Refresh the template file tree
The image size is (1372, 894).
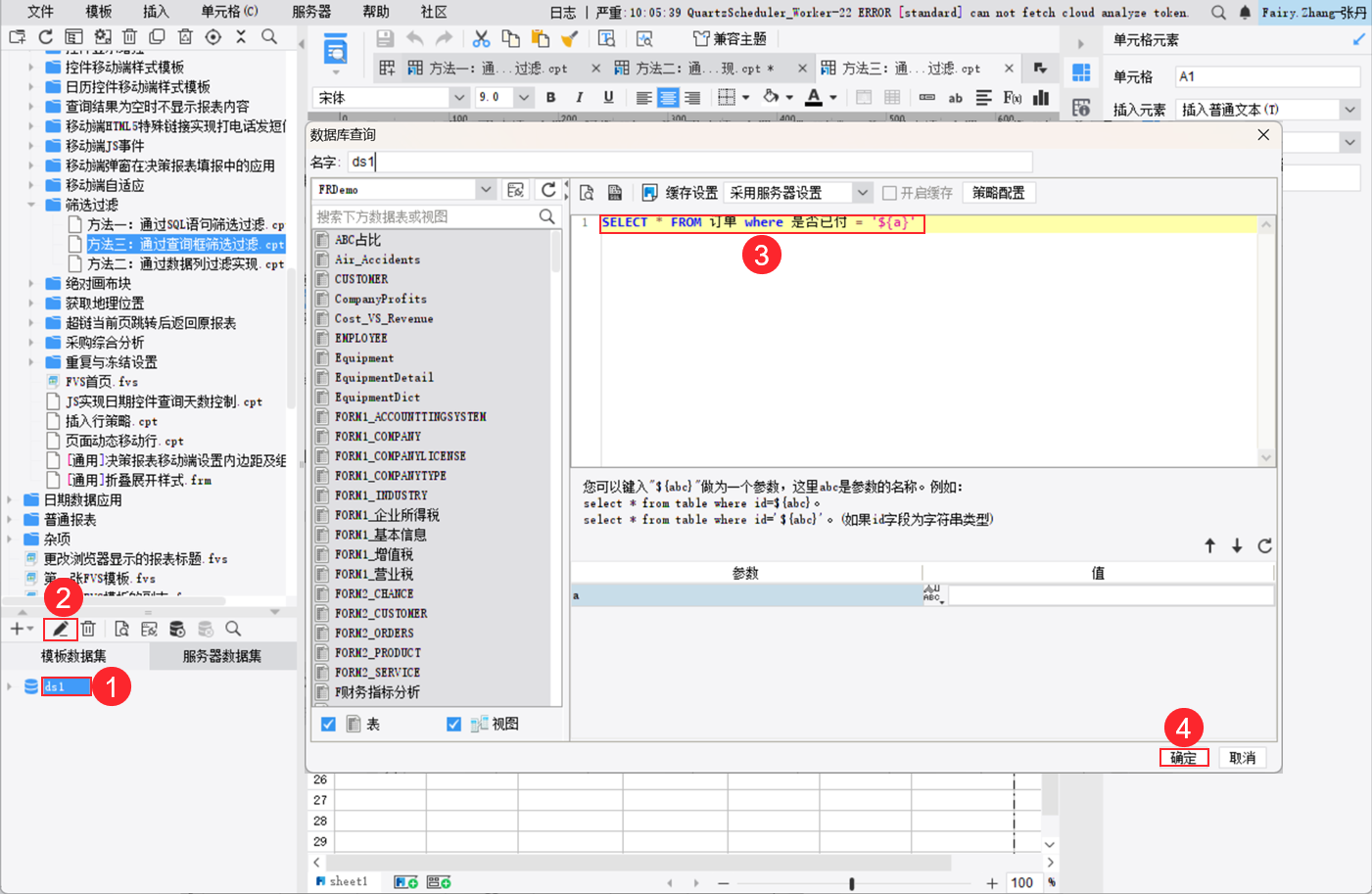[45, 37]
